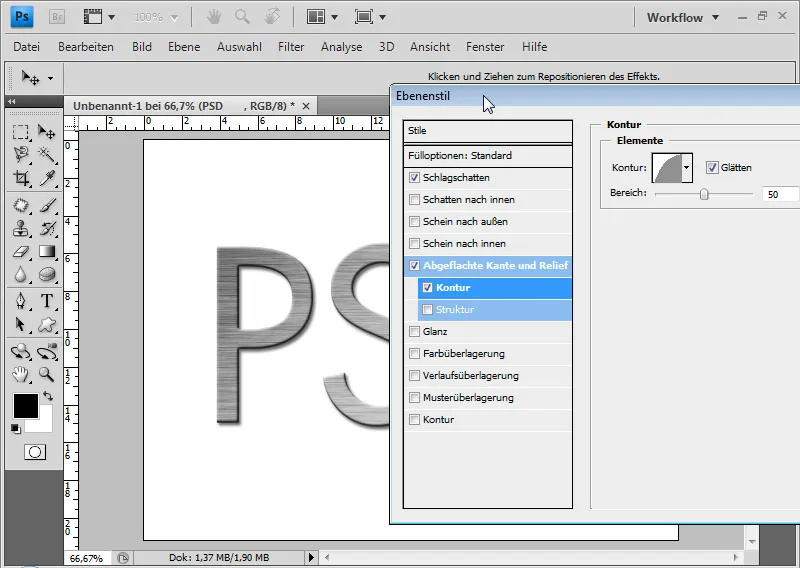Open the Move tool preset picker arrow

[50, 78]
